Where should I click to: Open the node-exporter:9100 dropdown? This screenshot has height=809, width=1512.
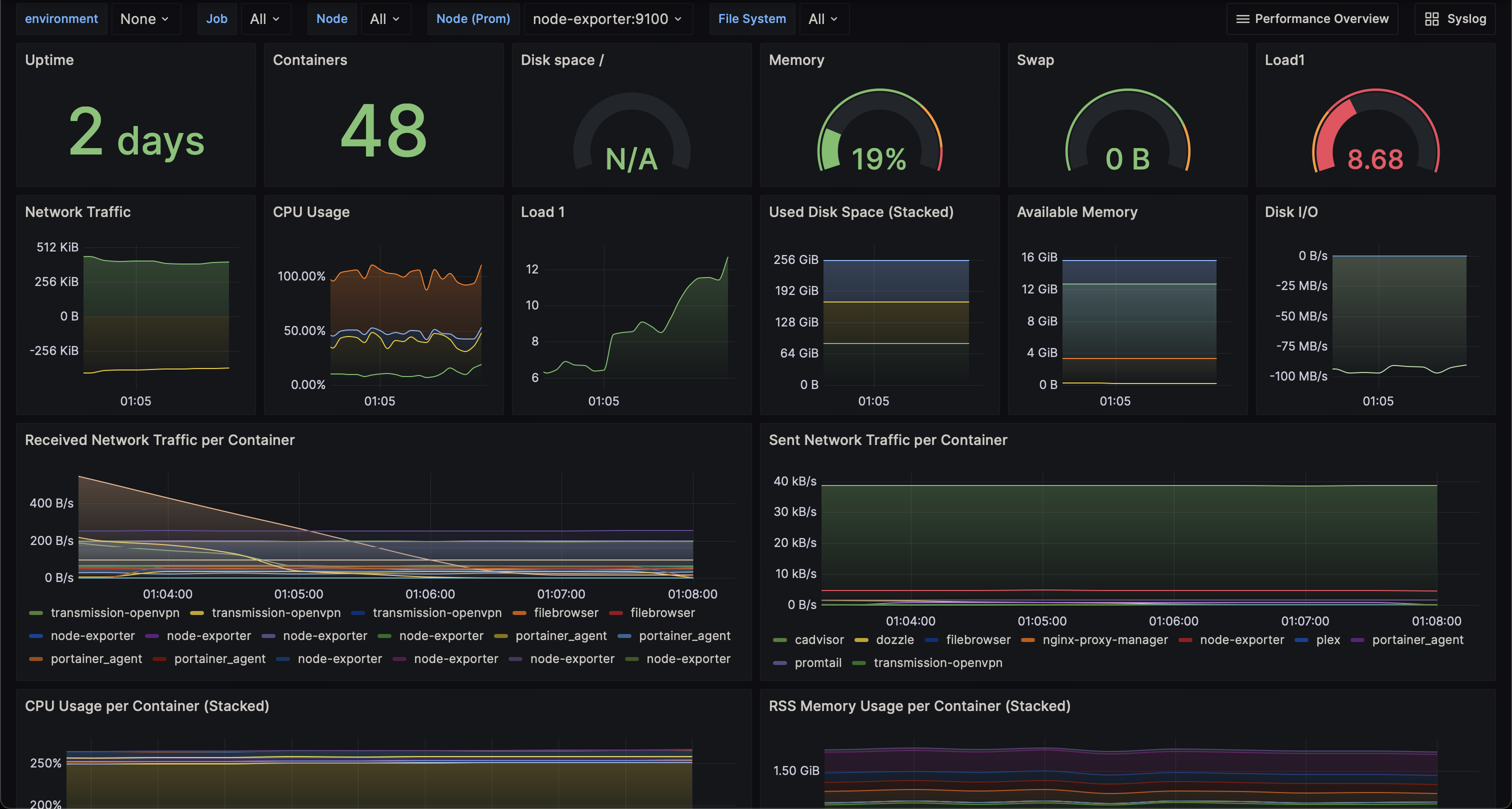pyautogui.click(x=607, y=19)
